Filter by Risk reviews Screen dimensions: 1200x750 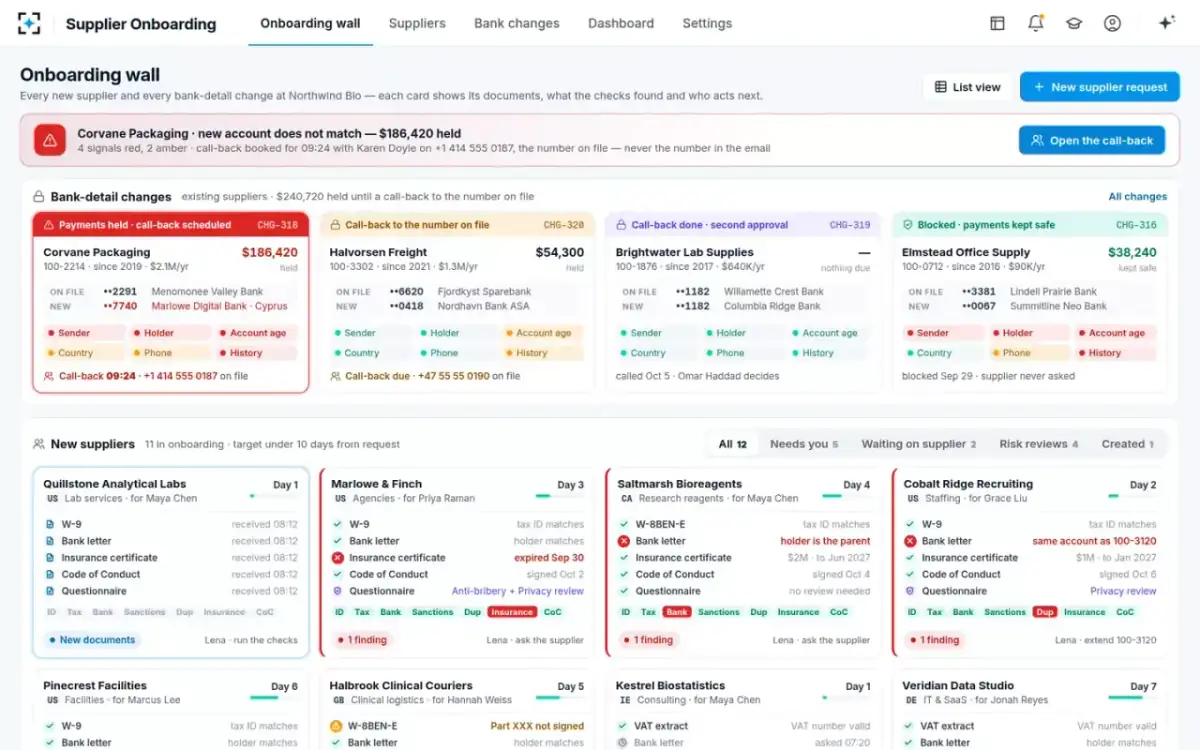point(1039,444)
